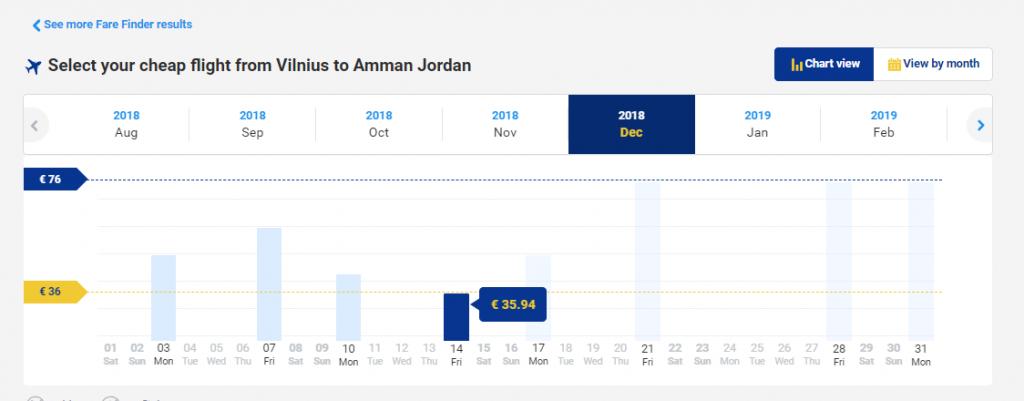This screenshot has width=1024, height=401.
Task: Switch to the View by month button
Action: 933,64
